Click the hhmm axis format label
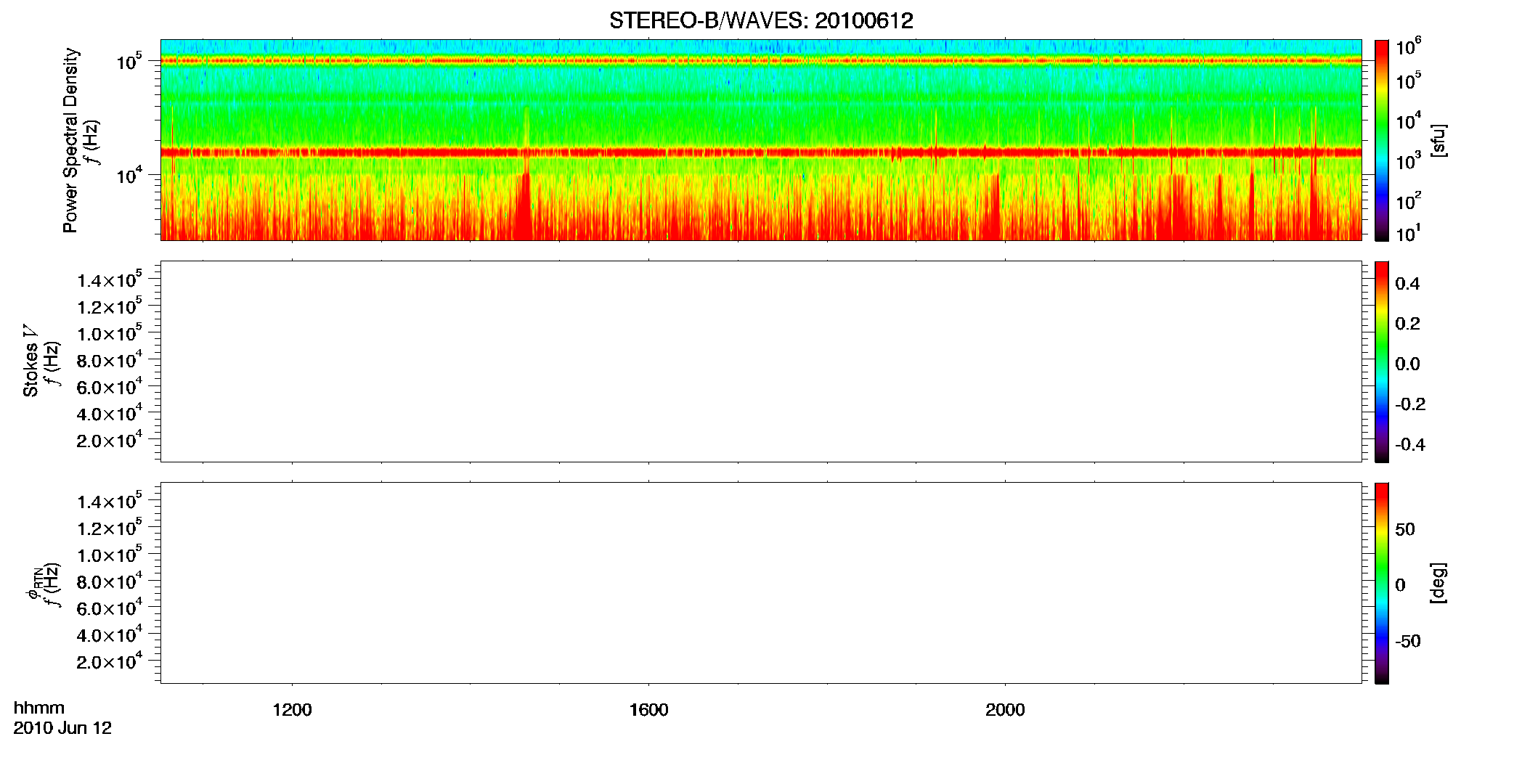 pos(39,708)
